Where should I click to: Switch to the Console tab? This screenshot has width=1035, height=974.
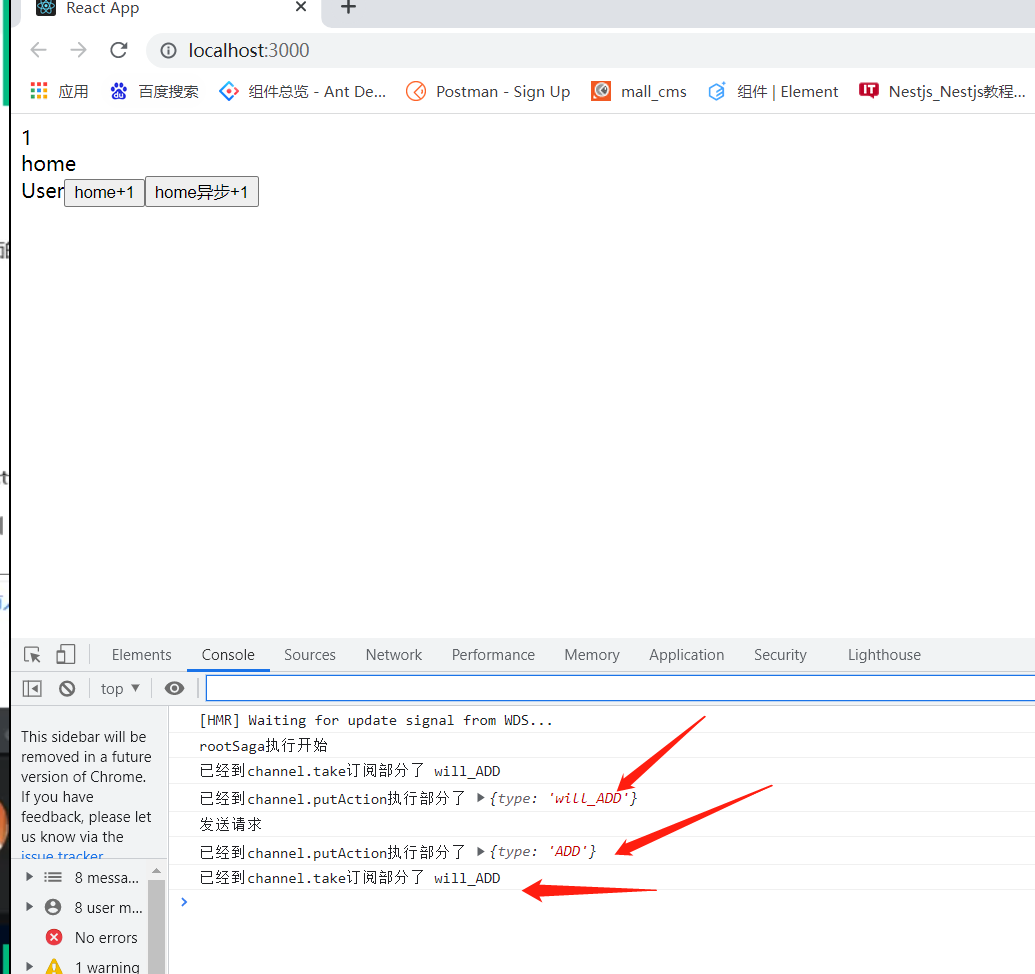[228, 655]
